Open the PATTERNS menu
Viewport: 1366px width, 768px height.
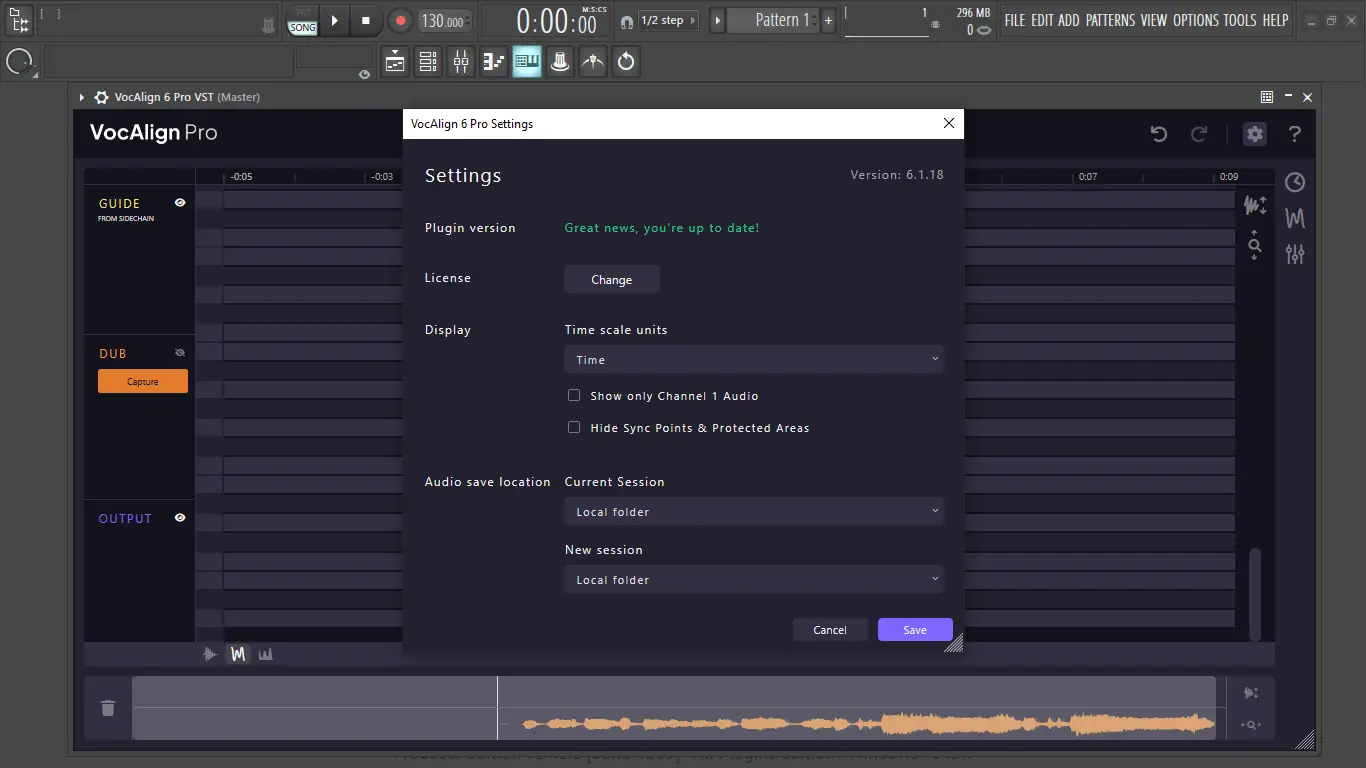(x=1109, y=20)
